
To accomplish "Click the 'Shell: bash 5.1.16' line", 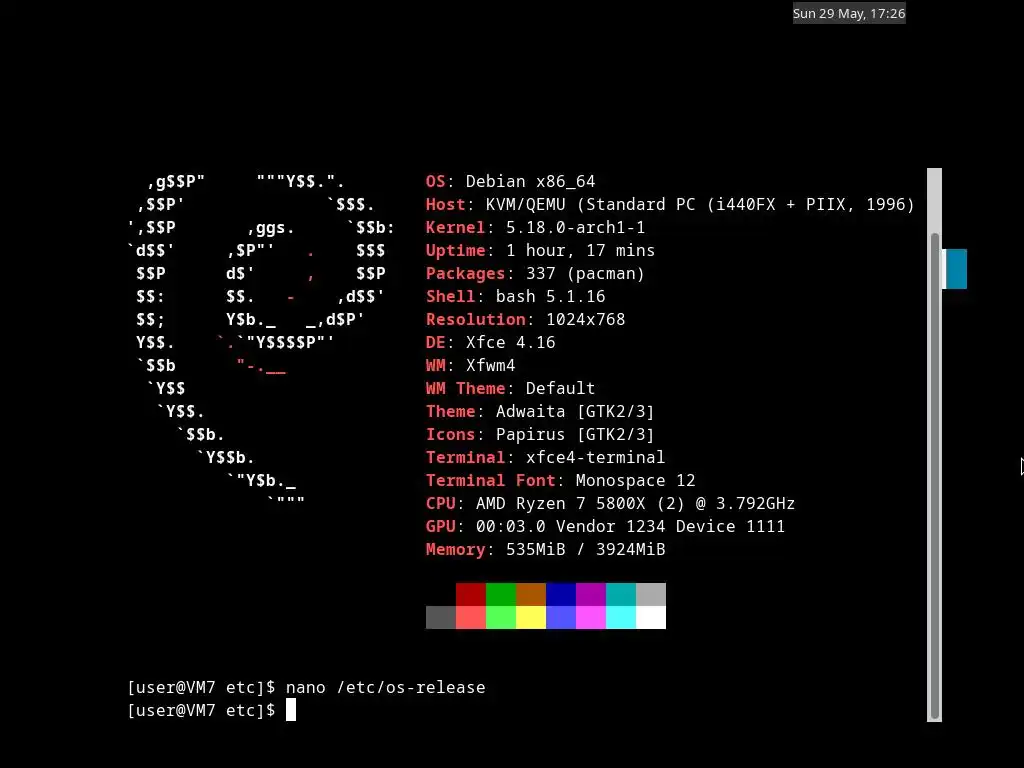I will pyautogui.click(x=516, y=296).
